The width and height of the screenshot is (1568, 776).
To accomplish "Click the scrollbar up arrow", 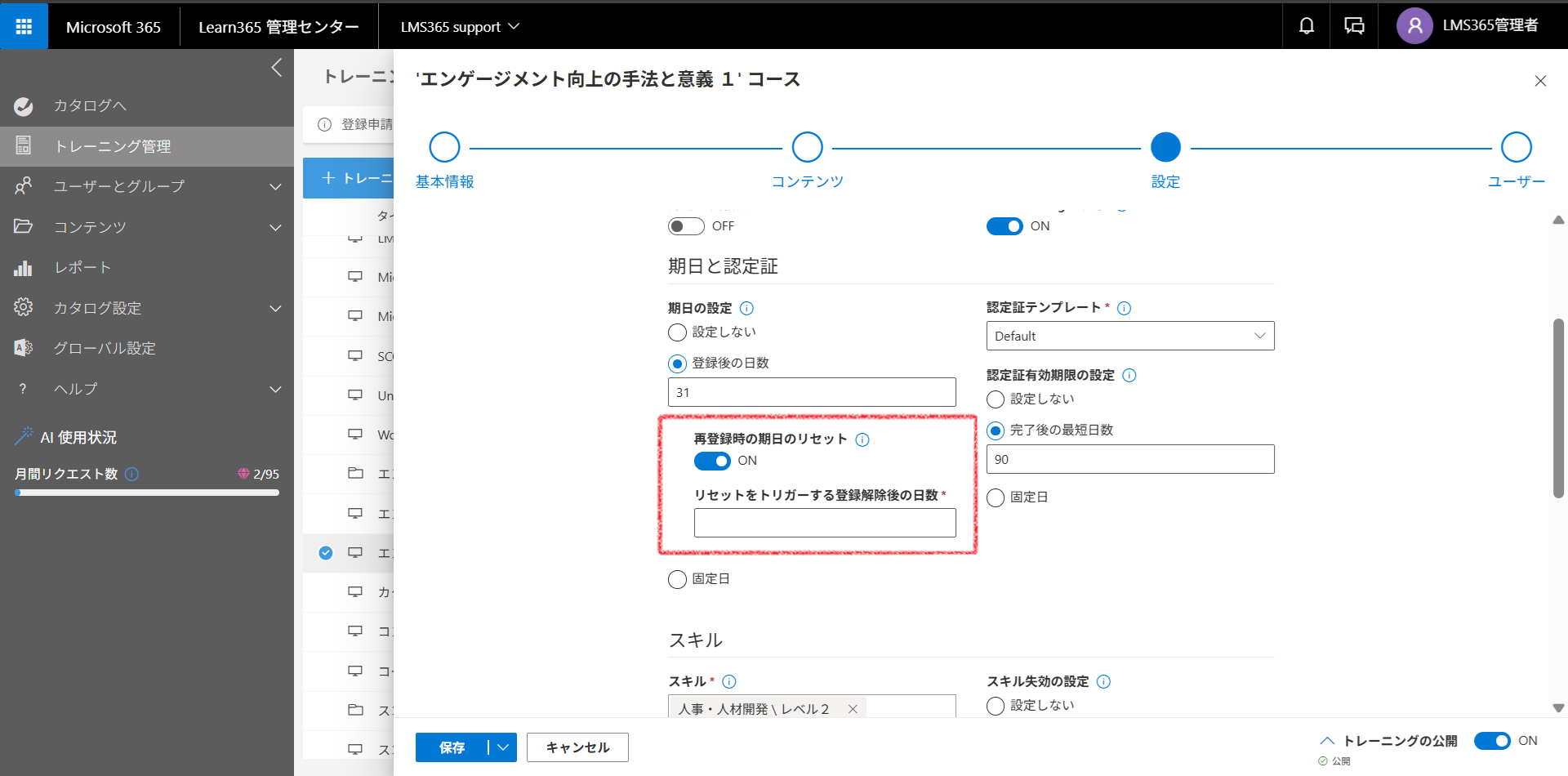I will click(1558, 220).
